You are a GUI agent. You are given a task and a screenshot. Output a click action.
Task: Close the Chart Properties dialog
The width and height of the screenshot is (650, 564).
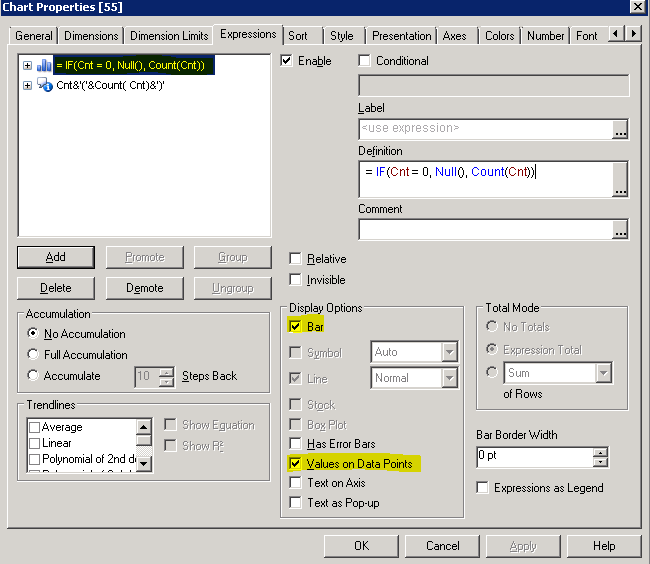click(636, 8)
